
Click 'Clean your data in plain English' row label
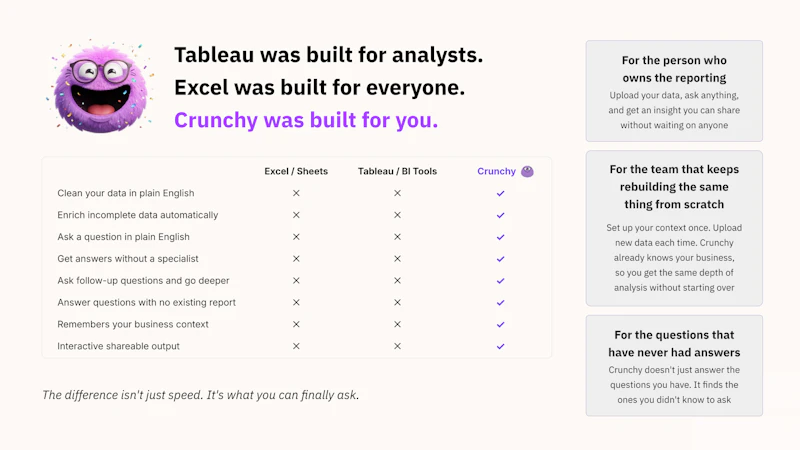[126, 193]
